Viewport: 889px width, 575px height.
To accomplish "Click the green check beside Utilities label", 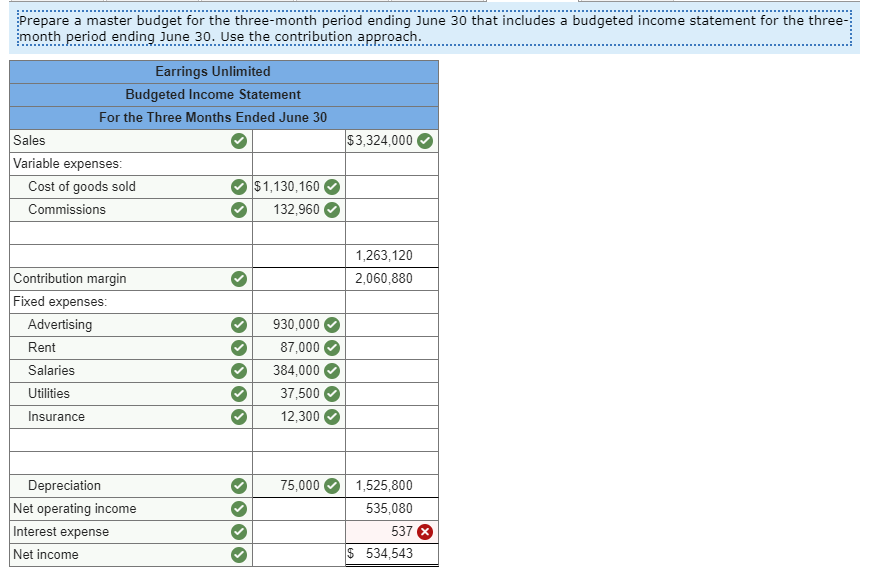I will (239, 394).
